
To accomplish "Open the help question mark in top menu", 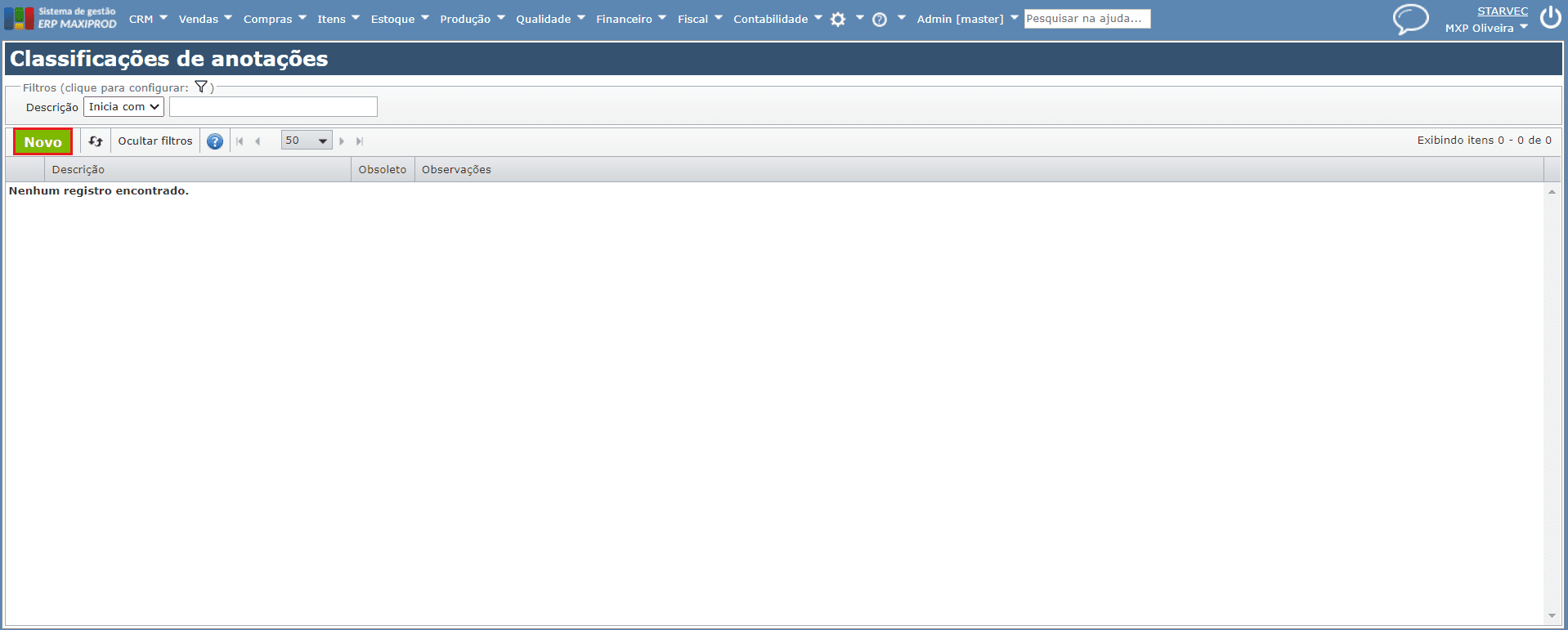I will pyautogui.click(x=880, y=19).
